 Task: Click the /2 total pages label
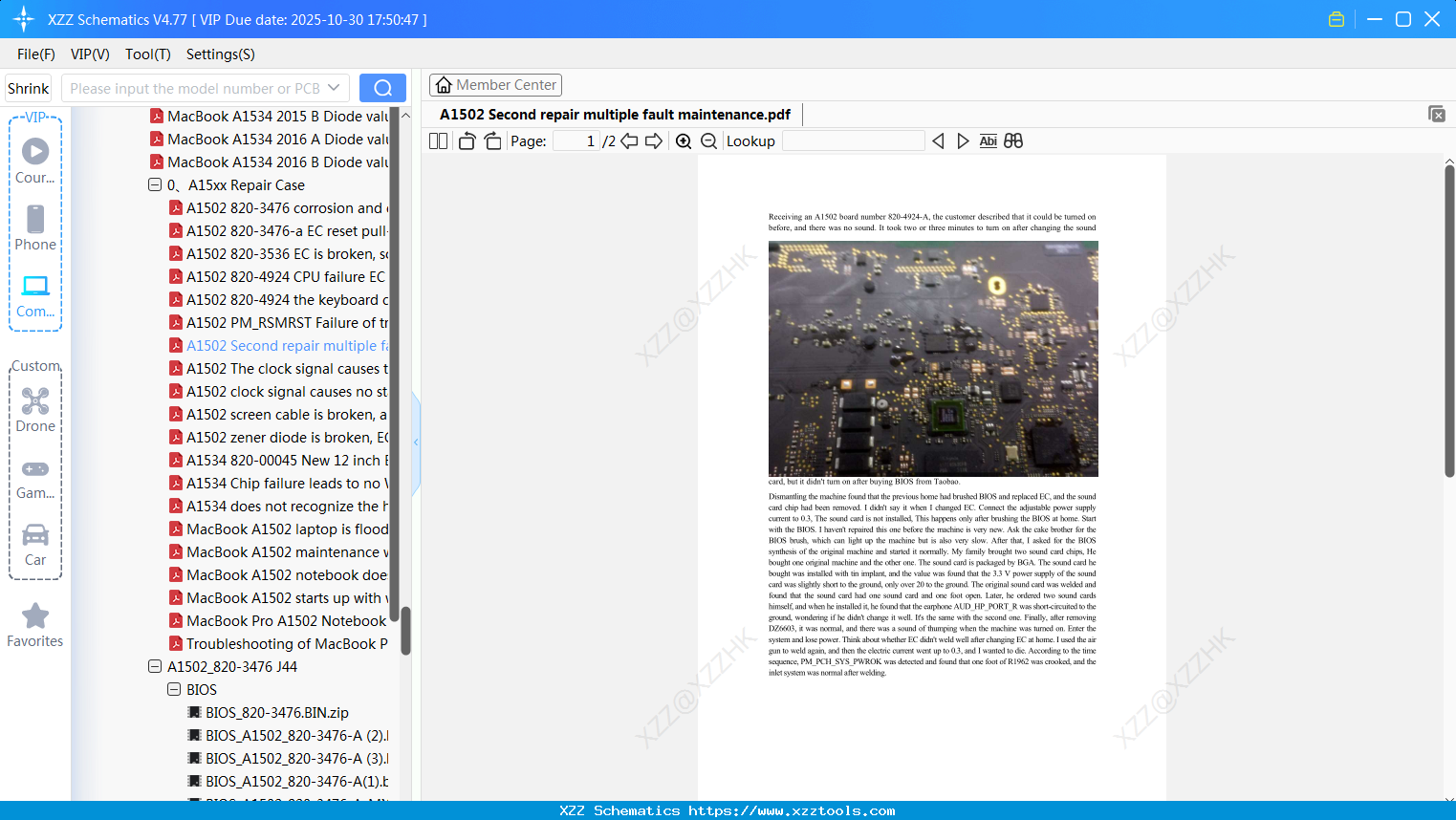[609, 141]
